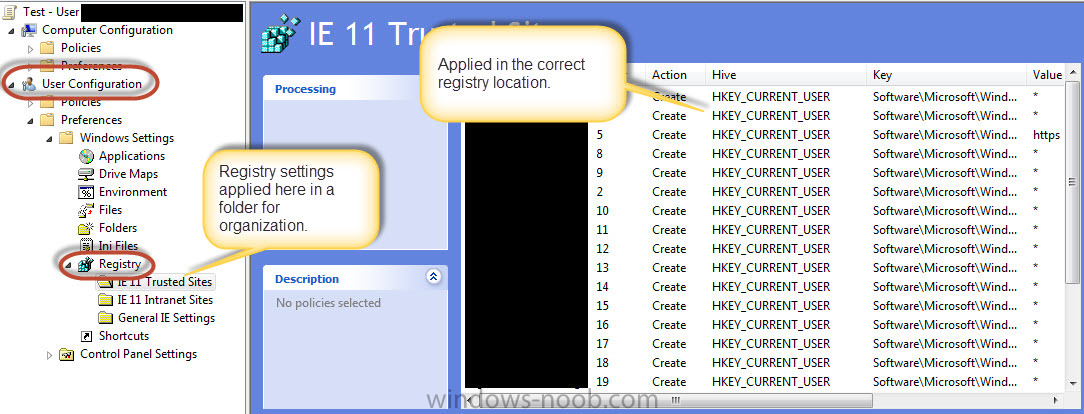Select Ini Files in the tree

(x=118, y=246)
